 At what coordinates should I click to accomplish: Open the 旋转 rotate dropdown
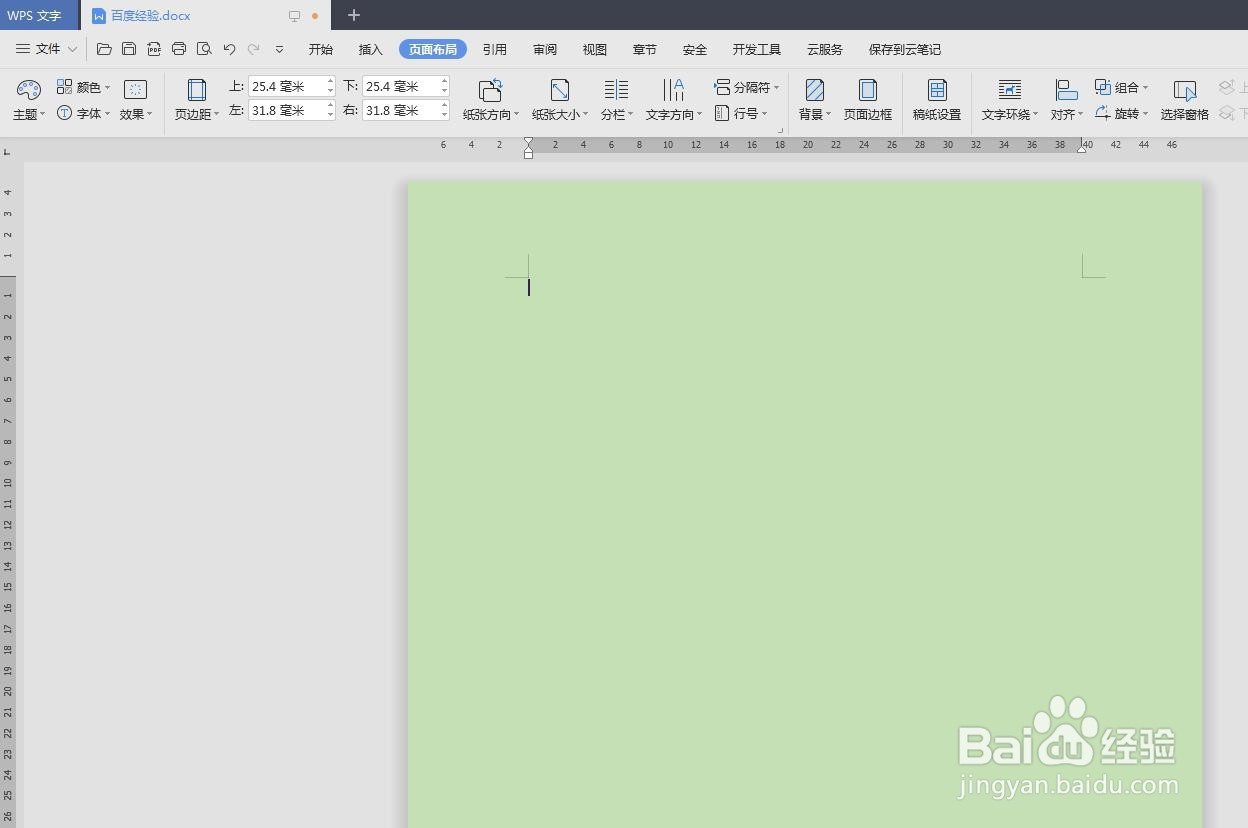(x=1122, y=113)
